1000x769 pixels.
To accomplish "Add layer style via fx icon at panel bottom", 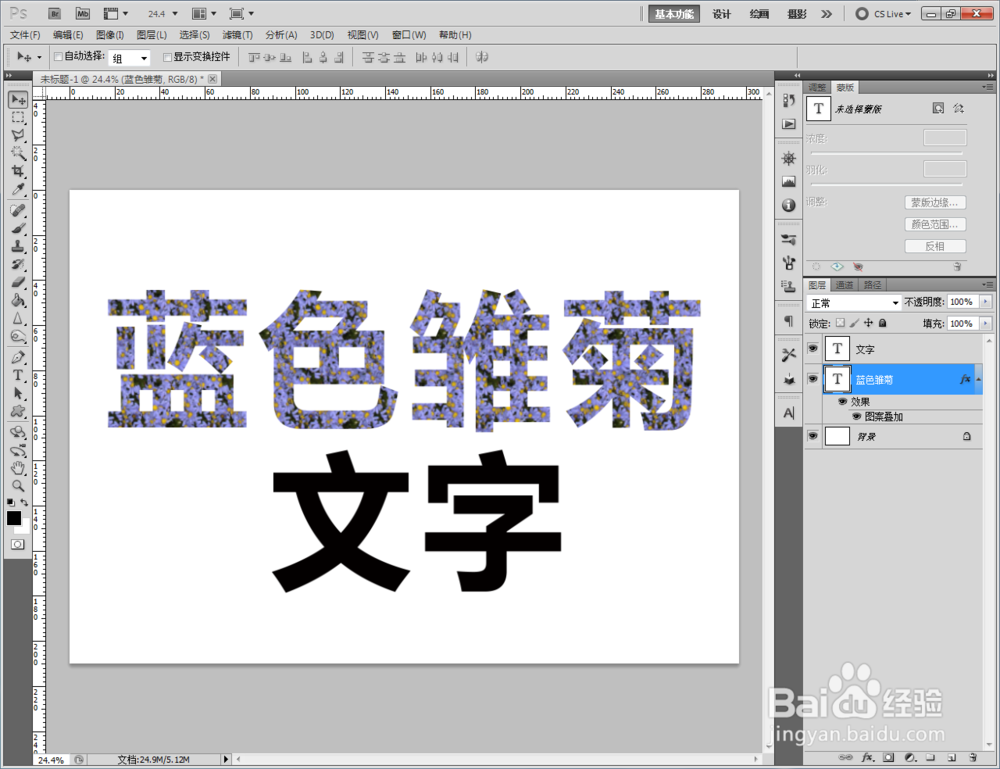I will (x=867, y=758).
